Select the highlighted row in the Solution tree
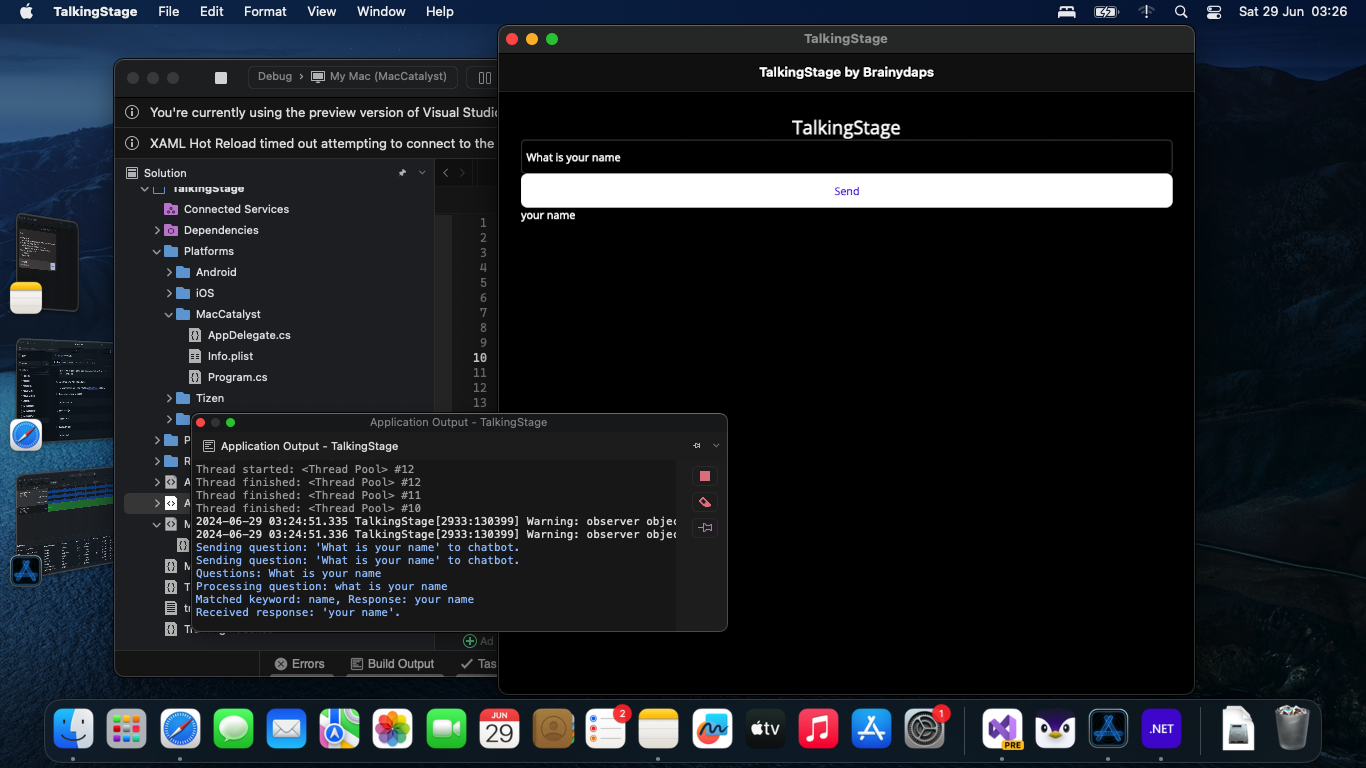1366x768 pixels. (x=157, y=503)
